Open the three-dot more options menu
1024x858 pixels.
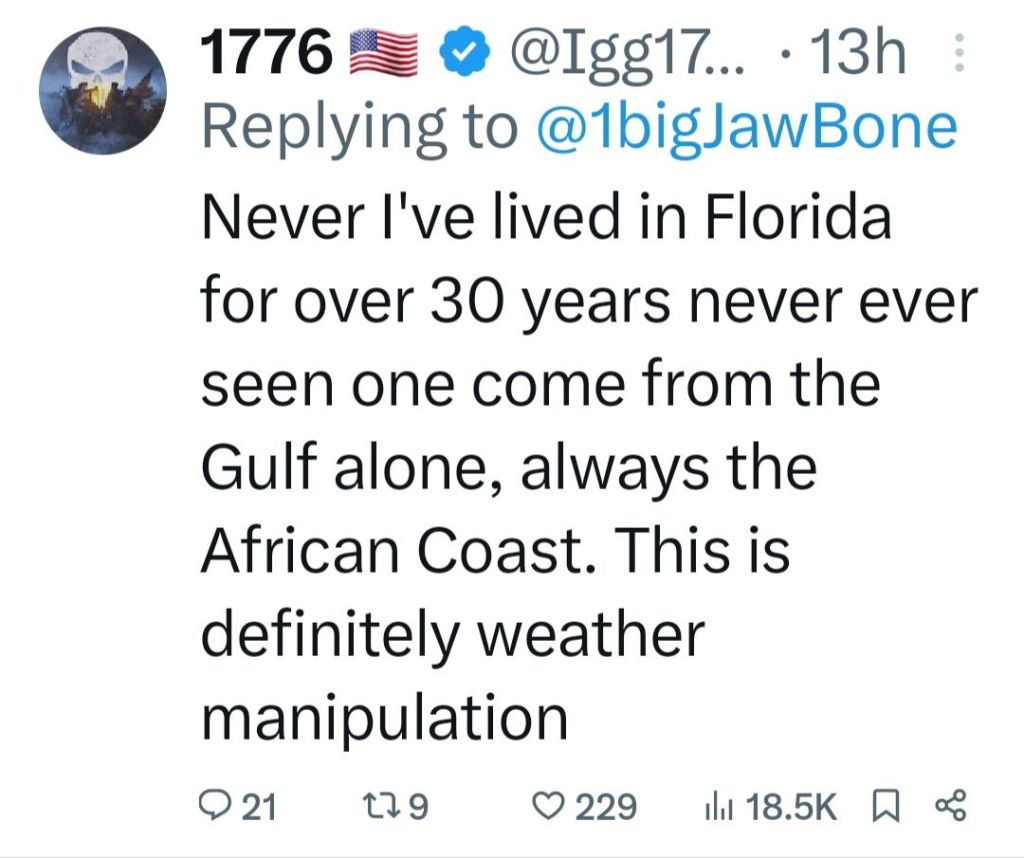point(958,53)
